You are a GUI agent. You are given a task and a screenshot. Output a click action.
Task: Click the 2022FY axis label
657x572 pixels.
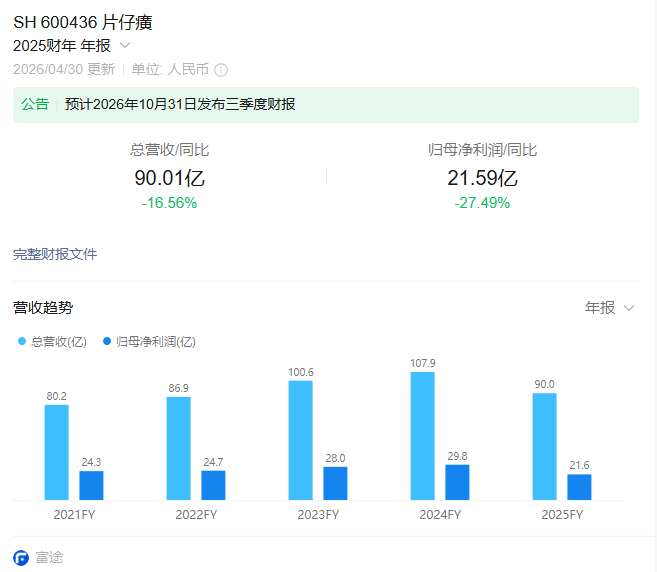pos(196,514)
